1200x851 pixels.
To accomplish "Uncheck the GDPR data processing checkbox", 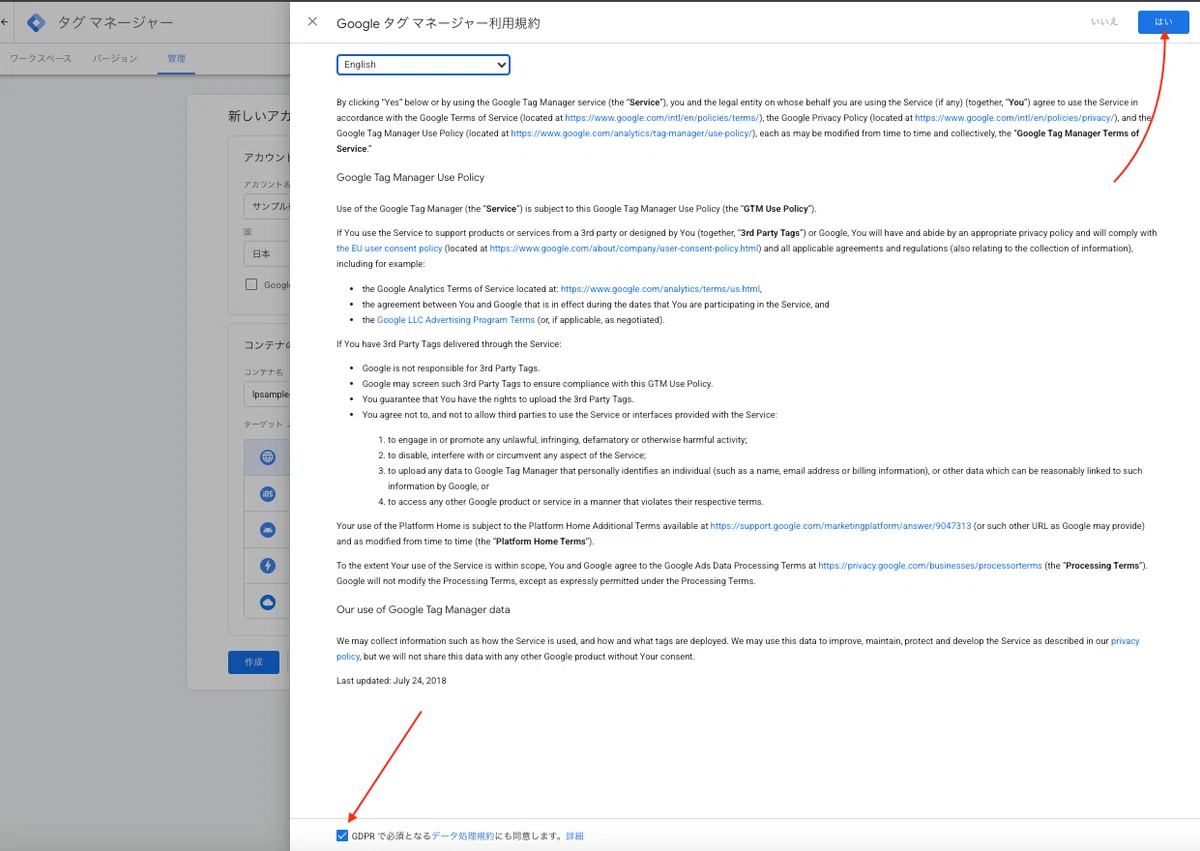I will point(343,836).
